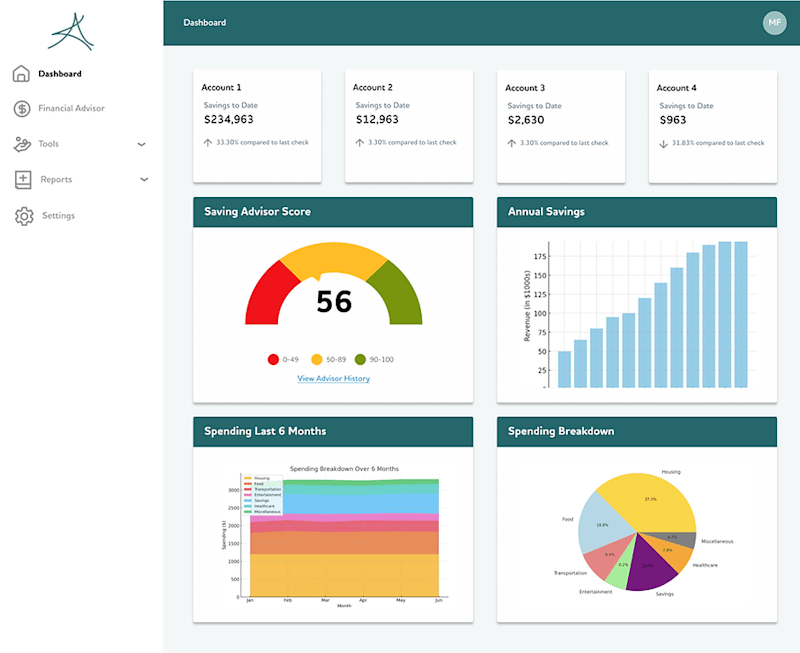800x653 pixels.
Task: Click the yellow Housing pie slice
Action: point(653,503)
